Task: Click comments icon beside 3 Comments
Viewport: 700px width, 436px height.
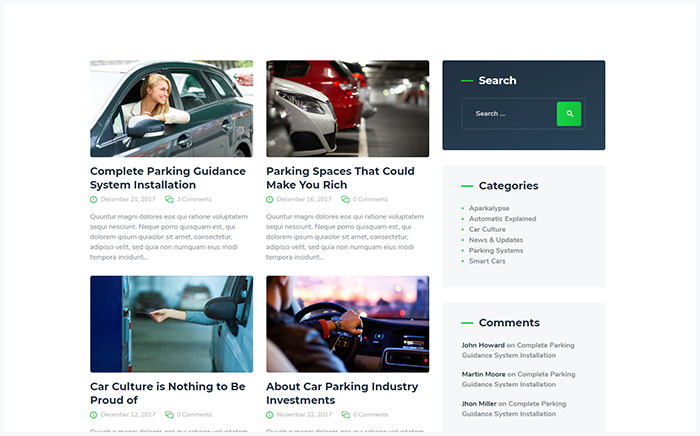Action: pyautogui.click(x=169, y=199)
